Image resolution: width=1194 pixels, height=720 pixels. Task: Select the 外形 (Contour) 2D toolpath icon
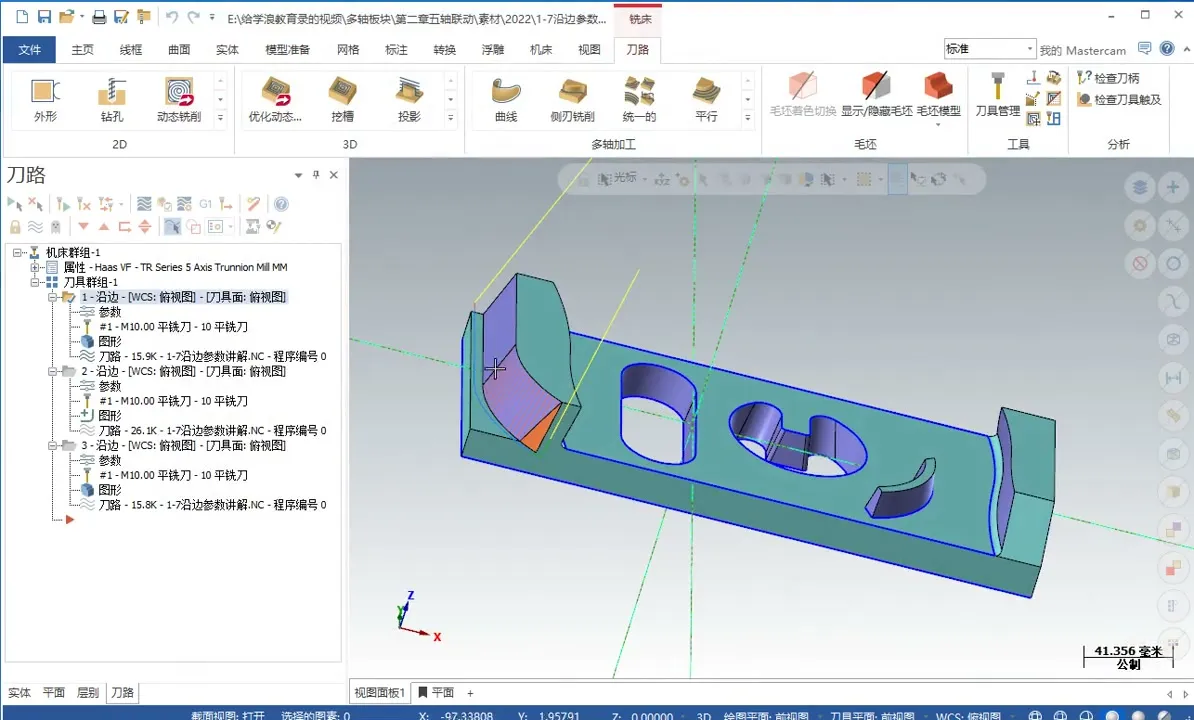click(x=43, y=98)
